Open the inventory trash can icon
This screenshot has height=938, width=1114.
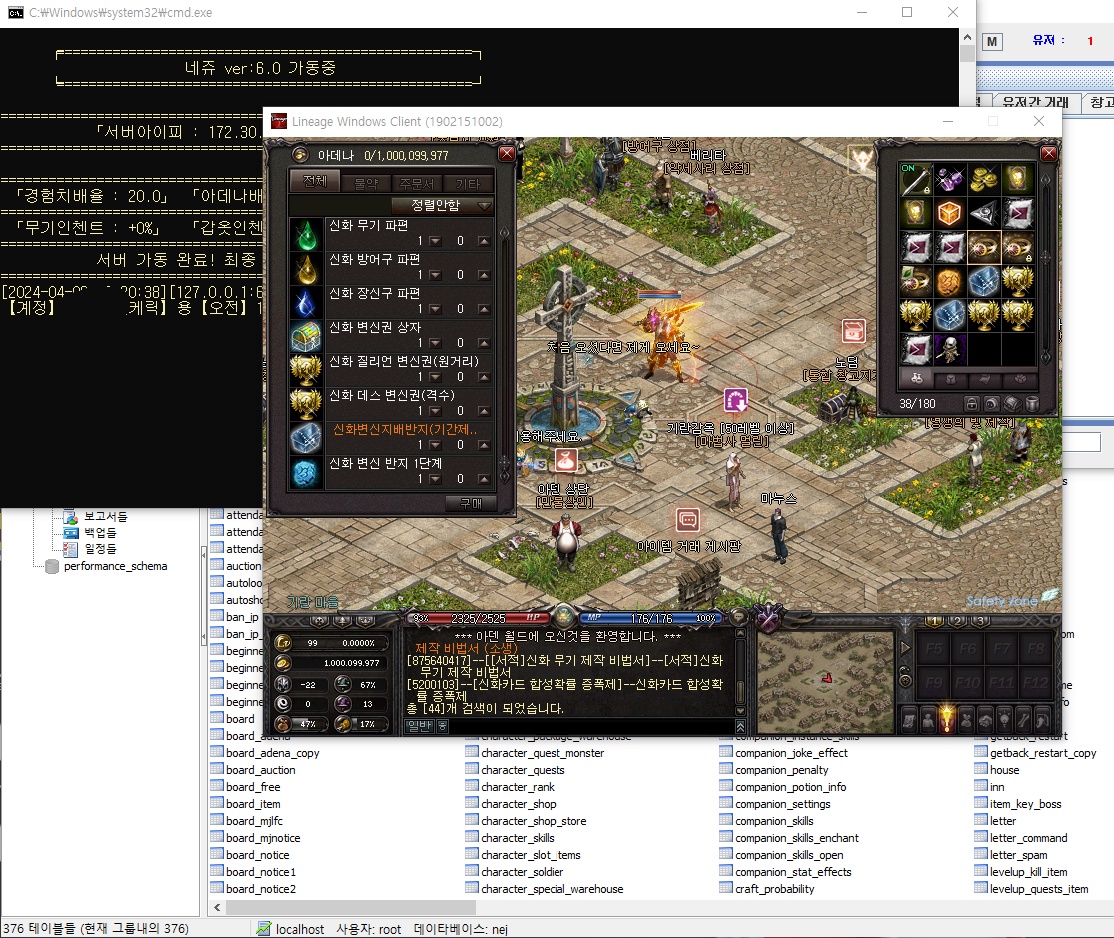coord(1033,404)
